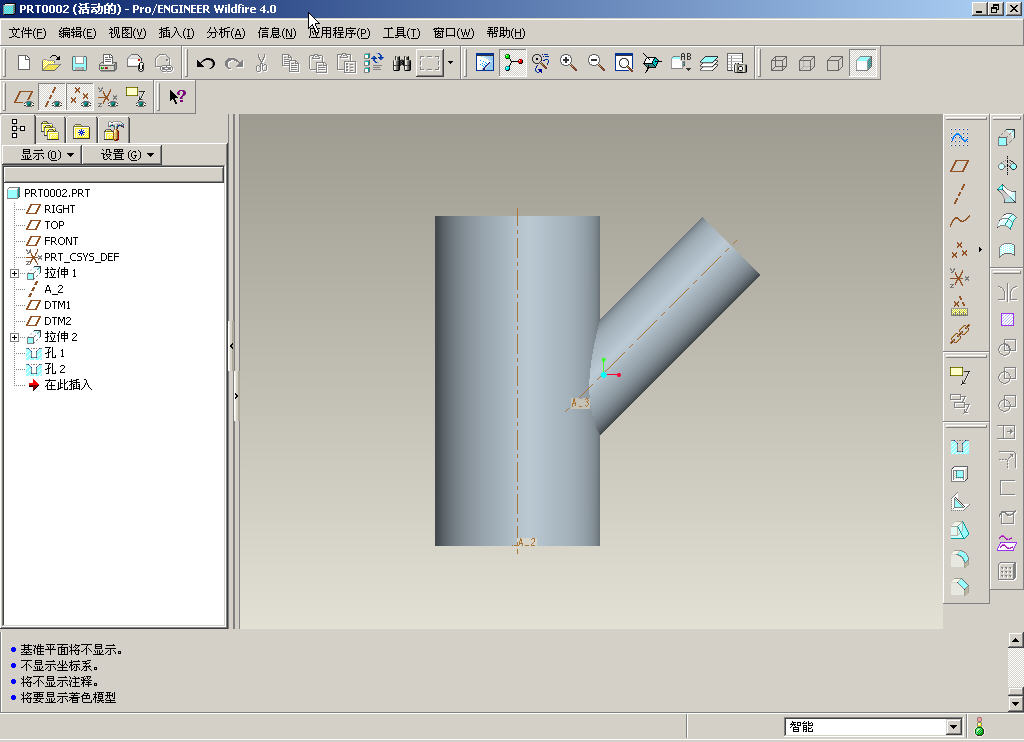Click the Zoom In magnifier icon

pyautogui.click(x=569, y=64)
